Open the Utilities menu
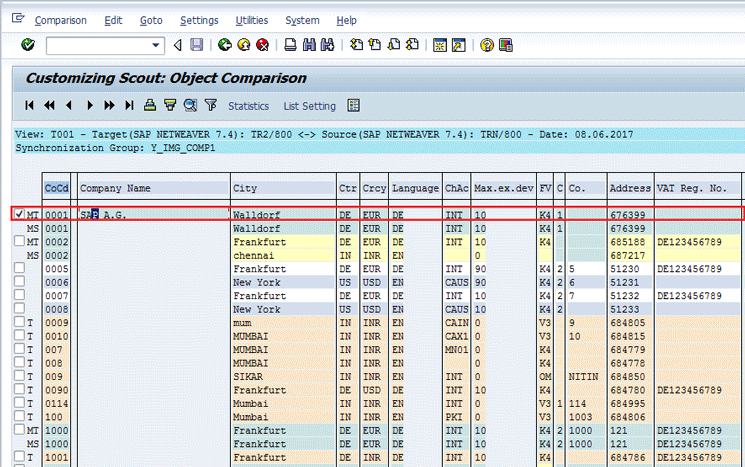 pyautogui.click(x=251, y=20)
